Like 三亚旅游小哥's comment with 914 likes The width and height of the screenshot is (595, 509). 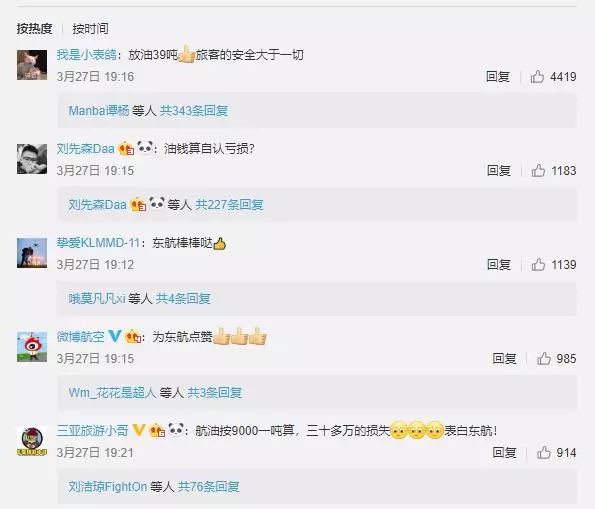coord(543,452)
